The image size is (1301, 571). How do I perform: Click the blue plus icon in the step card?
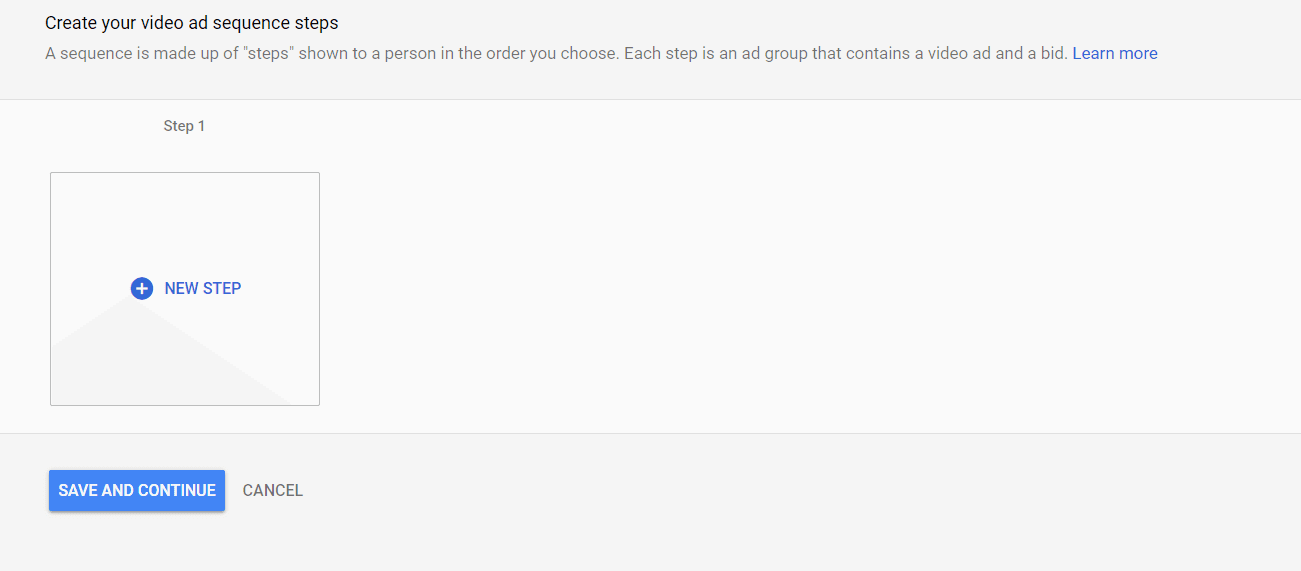[x=142, y=288]
